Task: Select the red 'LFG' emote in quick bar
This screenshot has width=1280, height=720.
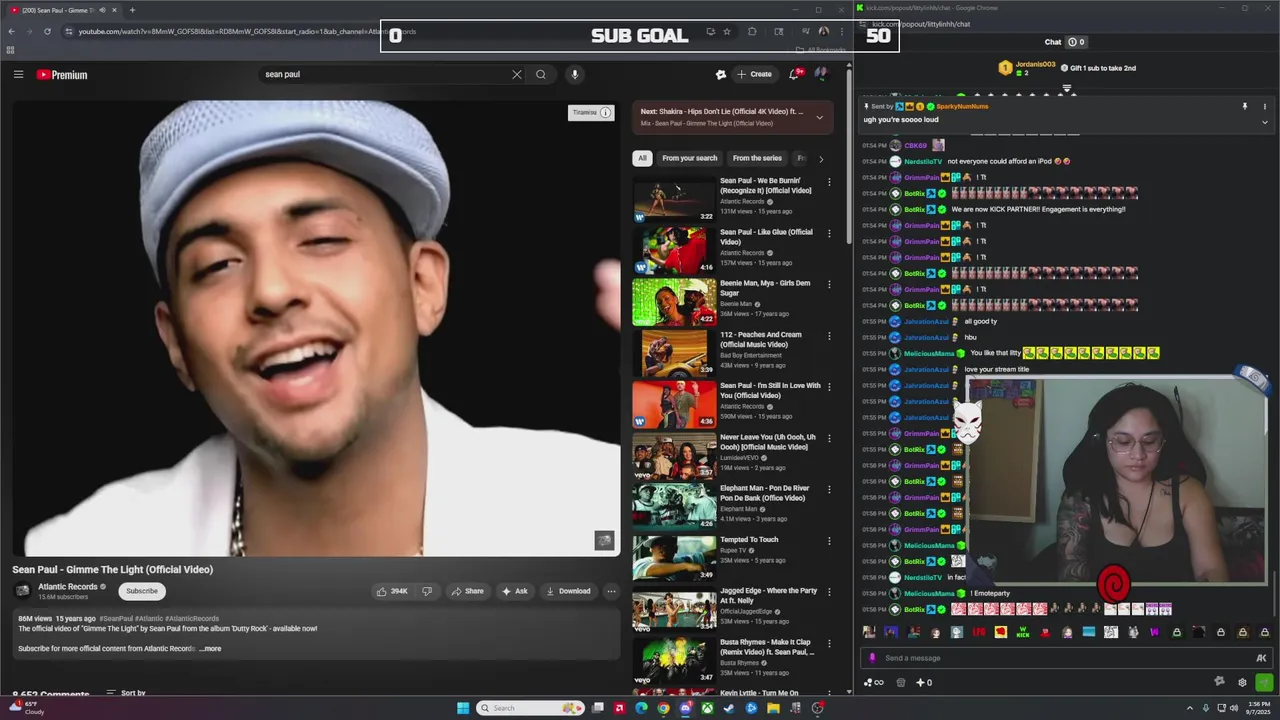Action: click(979, 632)
